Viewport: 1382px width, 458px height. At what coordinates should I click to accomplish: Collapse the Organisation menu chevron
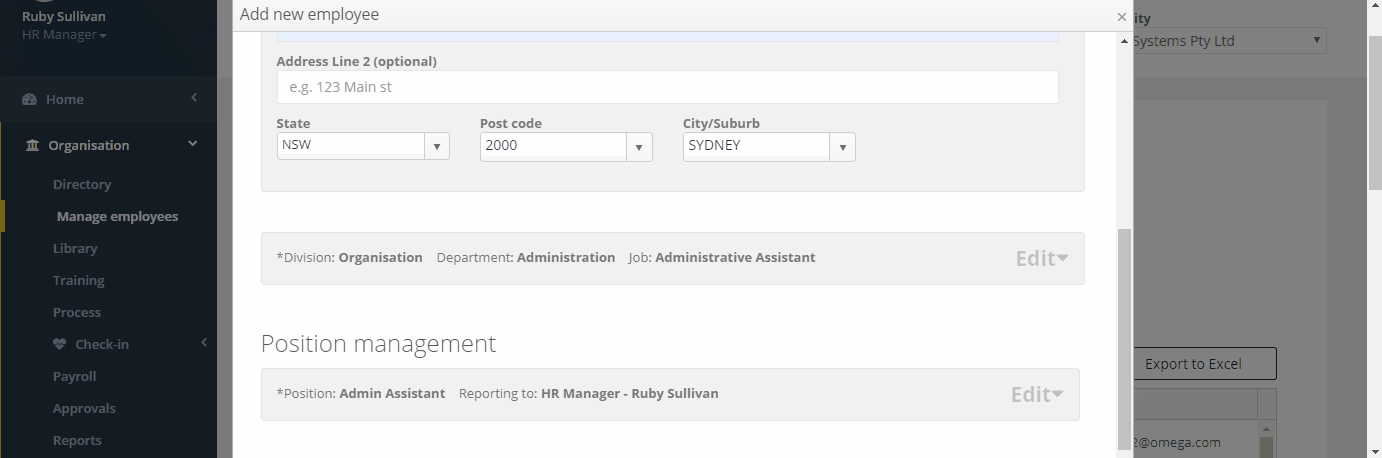(x=193, y=144)
